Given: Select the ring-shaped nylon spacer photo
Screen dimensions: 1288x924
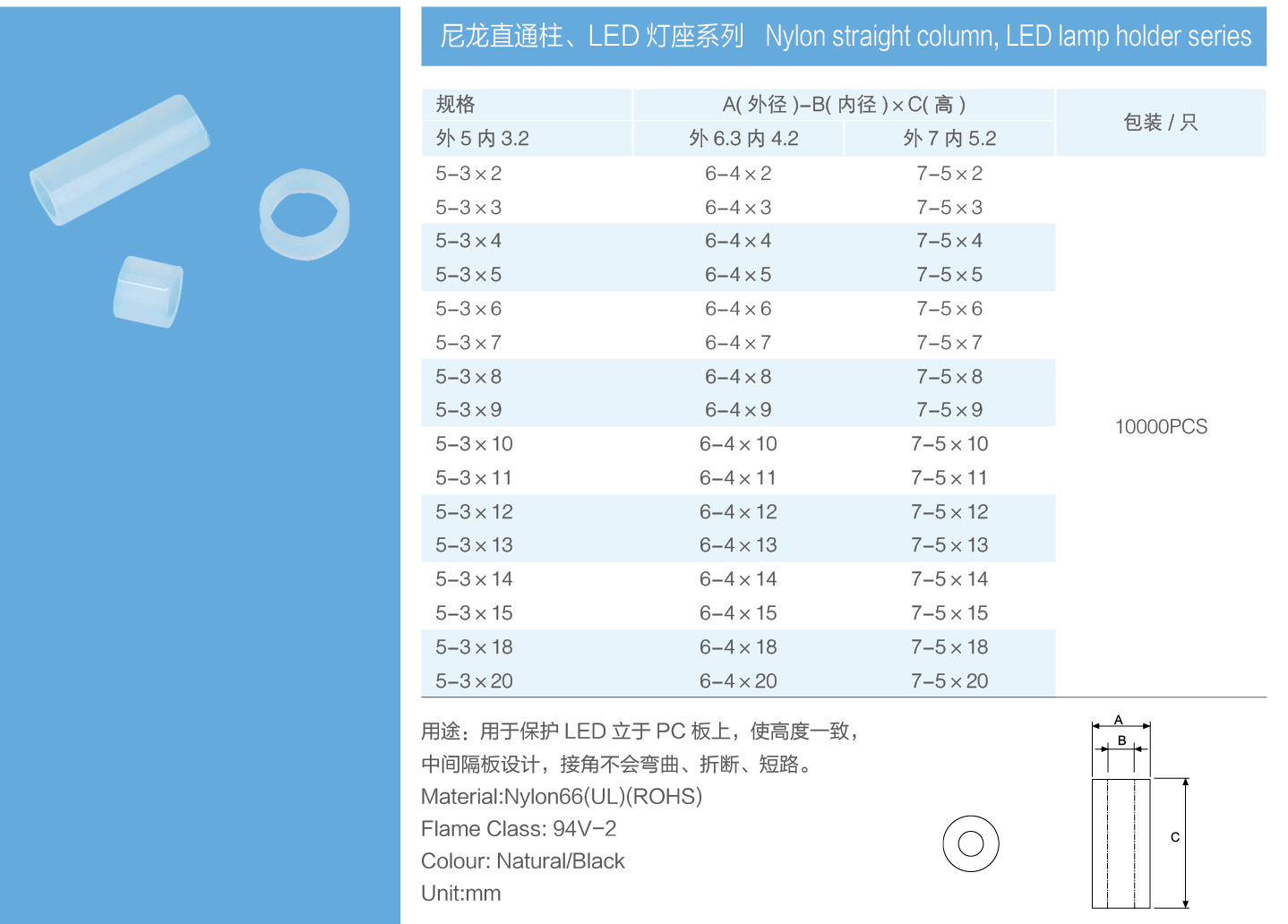Looking at the screenshot, I should [305, 214].
